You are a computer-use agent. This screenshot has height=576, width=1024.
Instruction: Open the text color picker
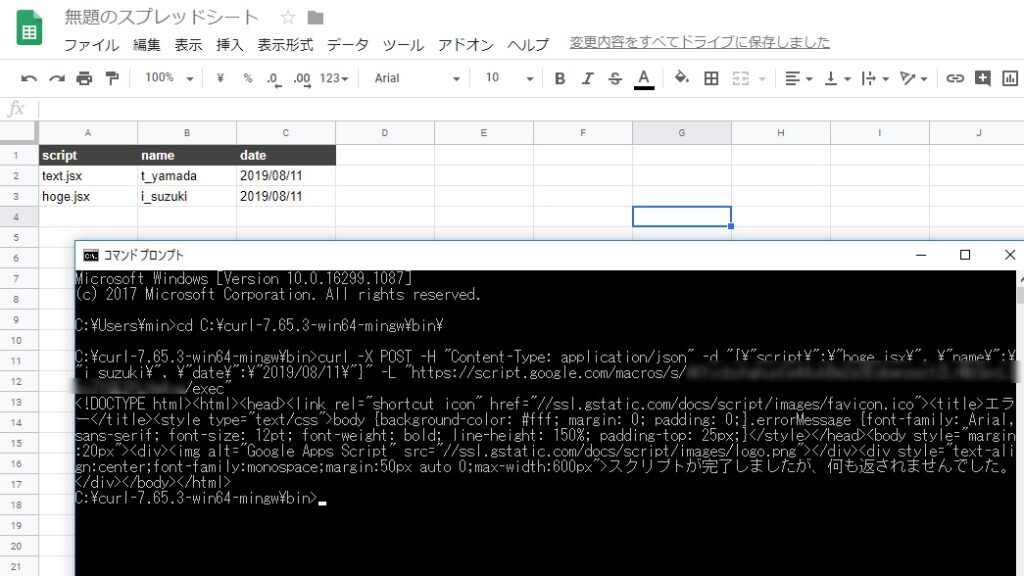coord(644,78)
